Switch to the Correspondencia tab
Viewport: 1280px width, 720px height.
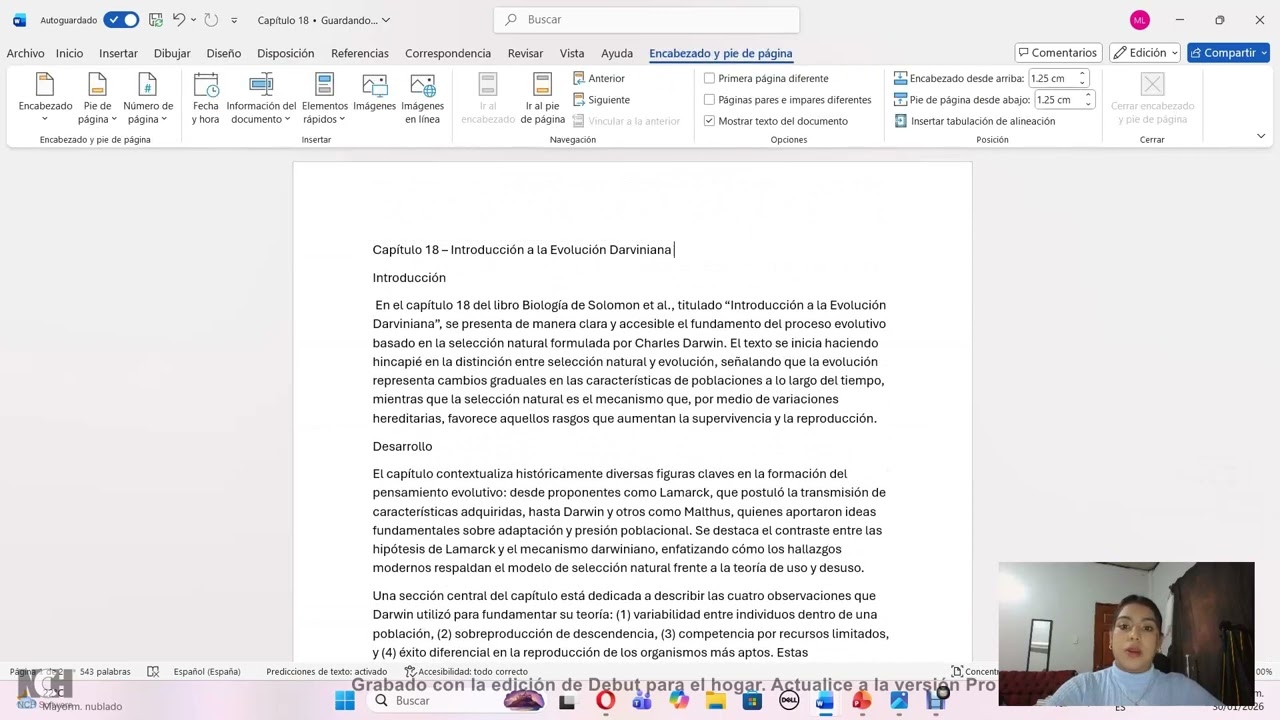pos(448,54)
